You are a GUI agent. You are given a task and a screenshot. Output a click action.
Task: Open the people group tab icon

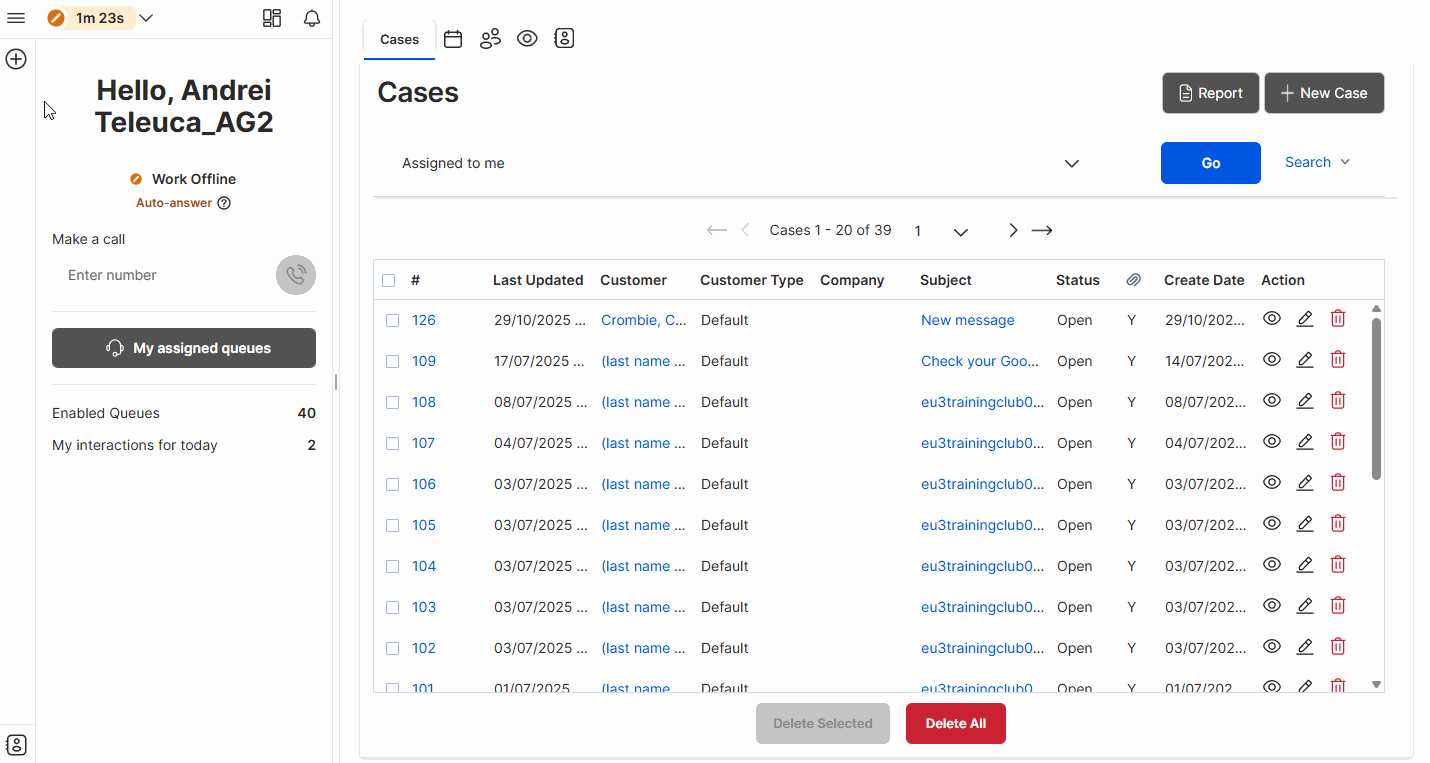(x=490, y=39)
